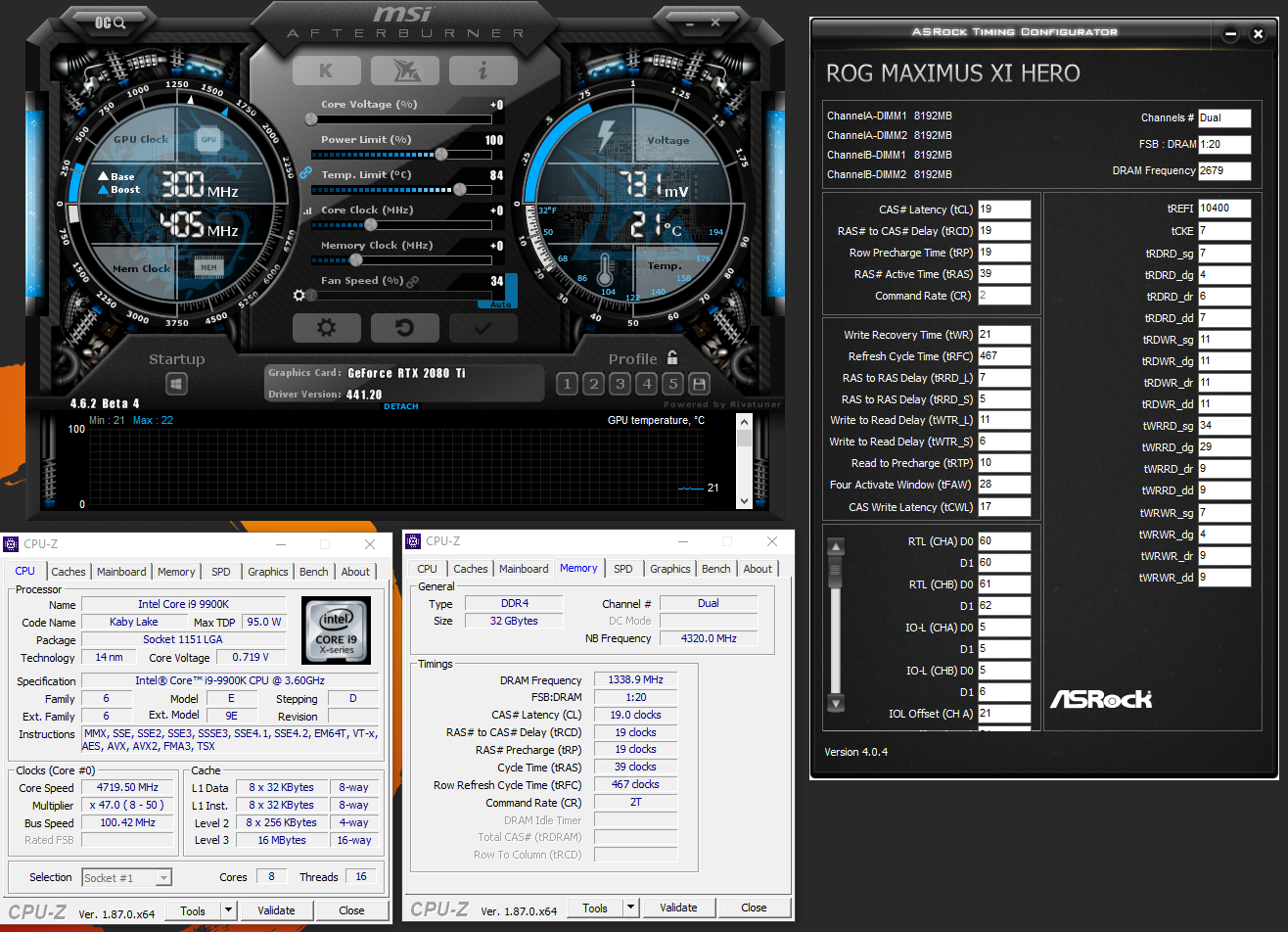Image resolution: width=1288 pixels, height=932 pixels.
Task: Open Mainboard tab in CPU-Z CPU window
Action: tap(121, 572)
